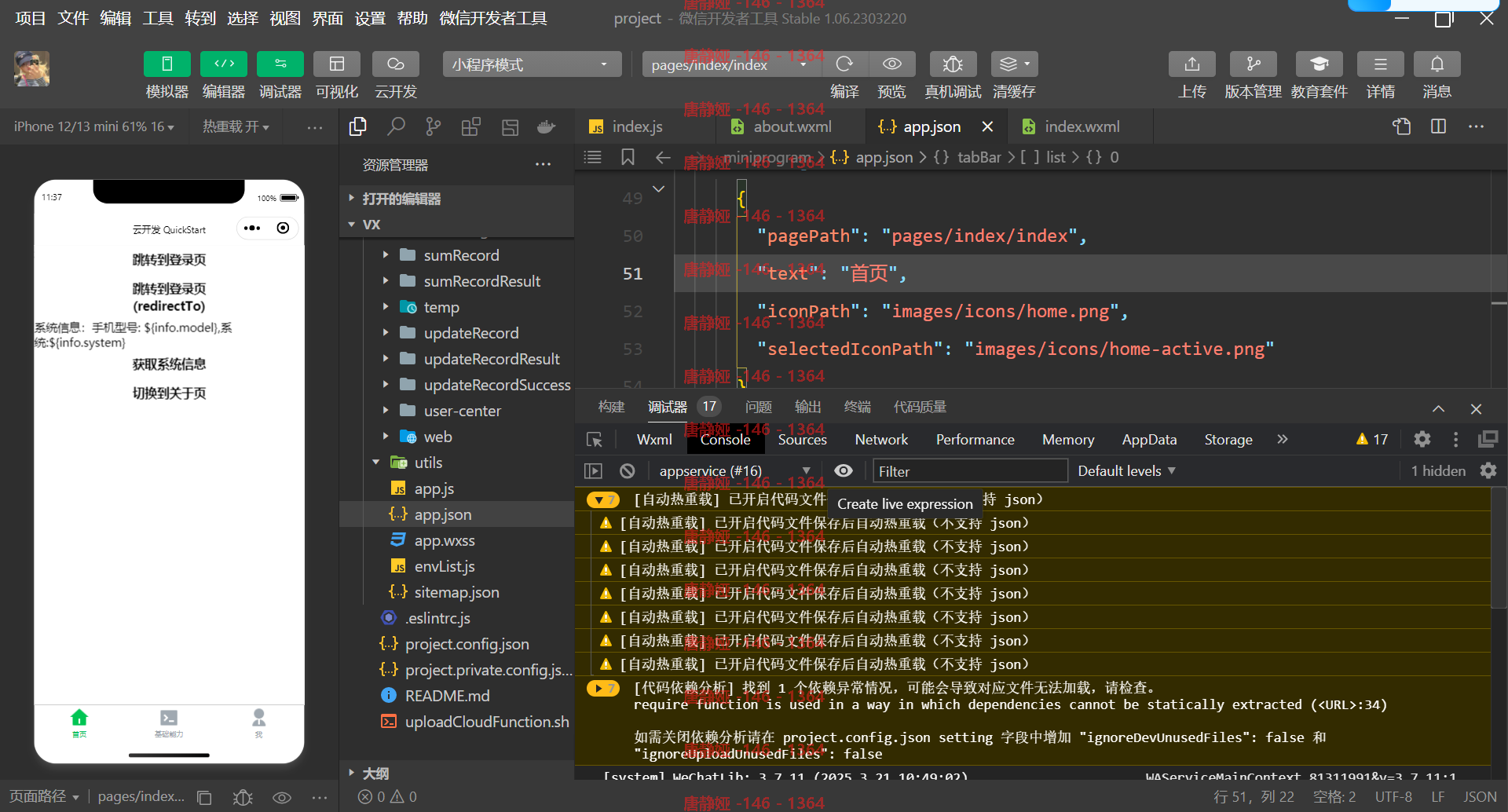Screen dimensions: 1508x812
Task: Open the pages/index/index compile mode dropdown
Action: tap(730, 64)
